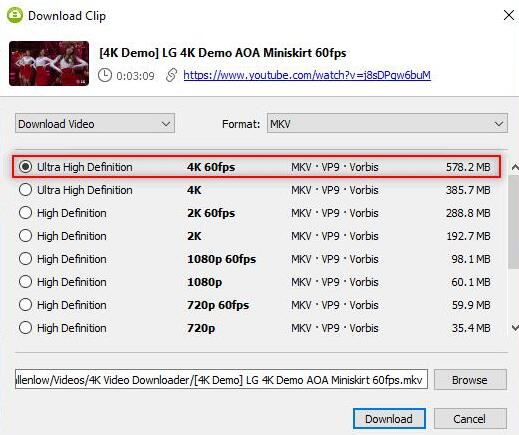Image resolution: width=519 pixels, height=435 pixels.
Task: Click the scrollbar down arrow
Action: (x=515, y=328)
